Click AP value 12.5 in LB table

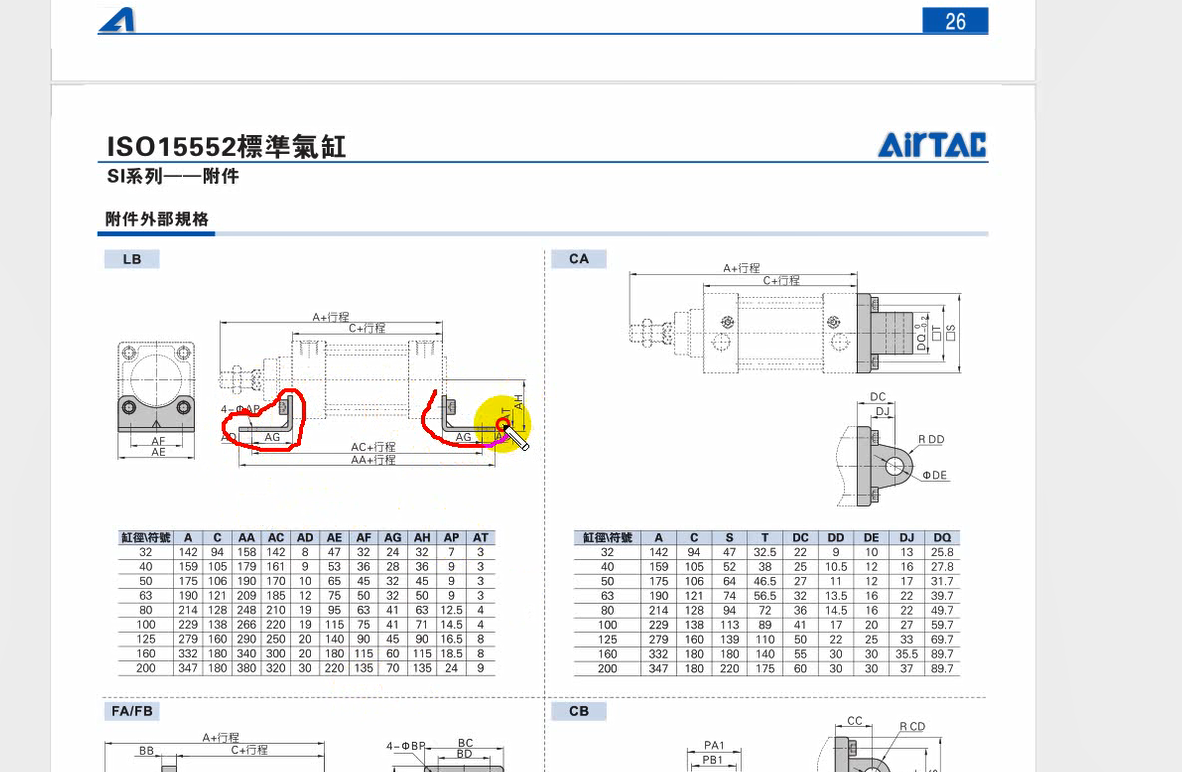click(x=451, y=610)
